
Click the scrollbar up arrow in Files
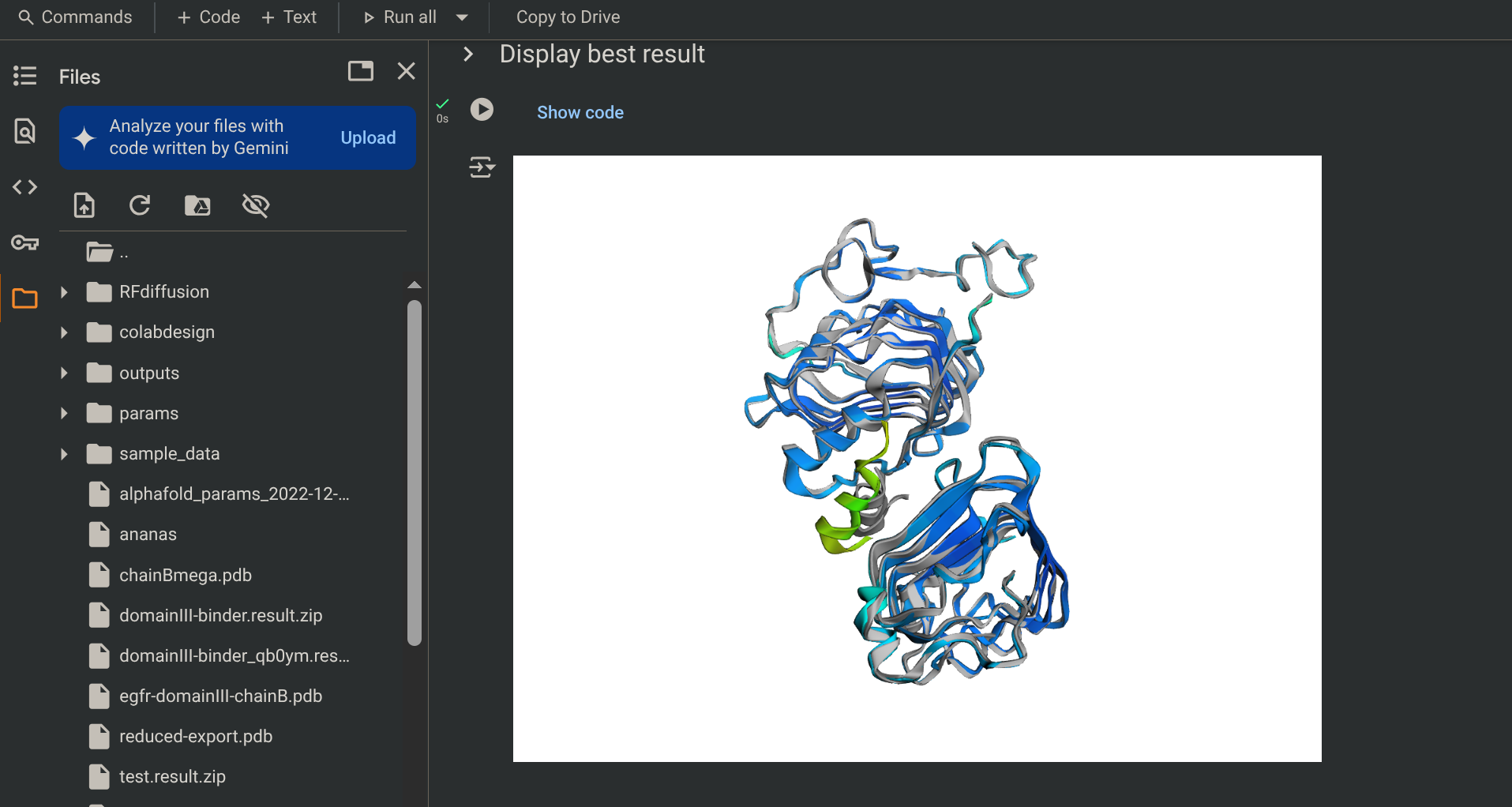(415, 285)
